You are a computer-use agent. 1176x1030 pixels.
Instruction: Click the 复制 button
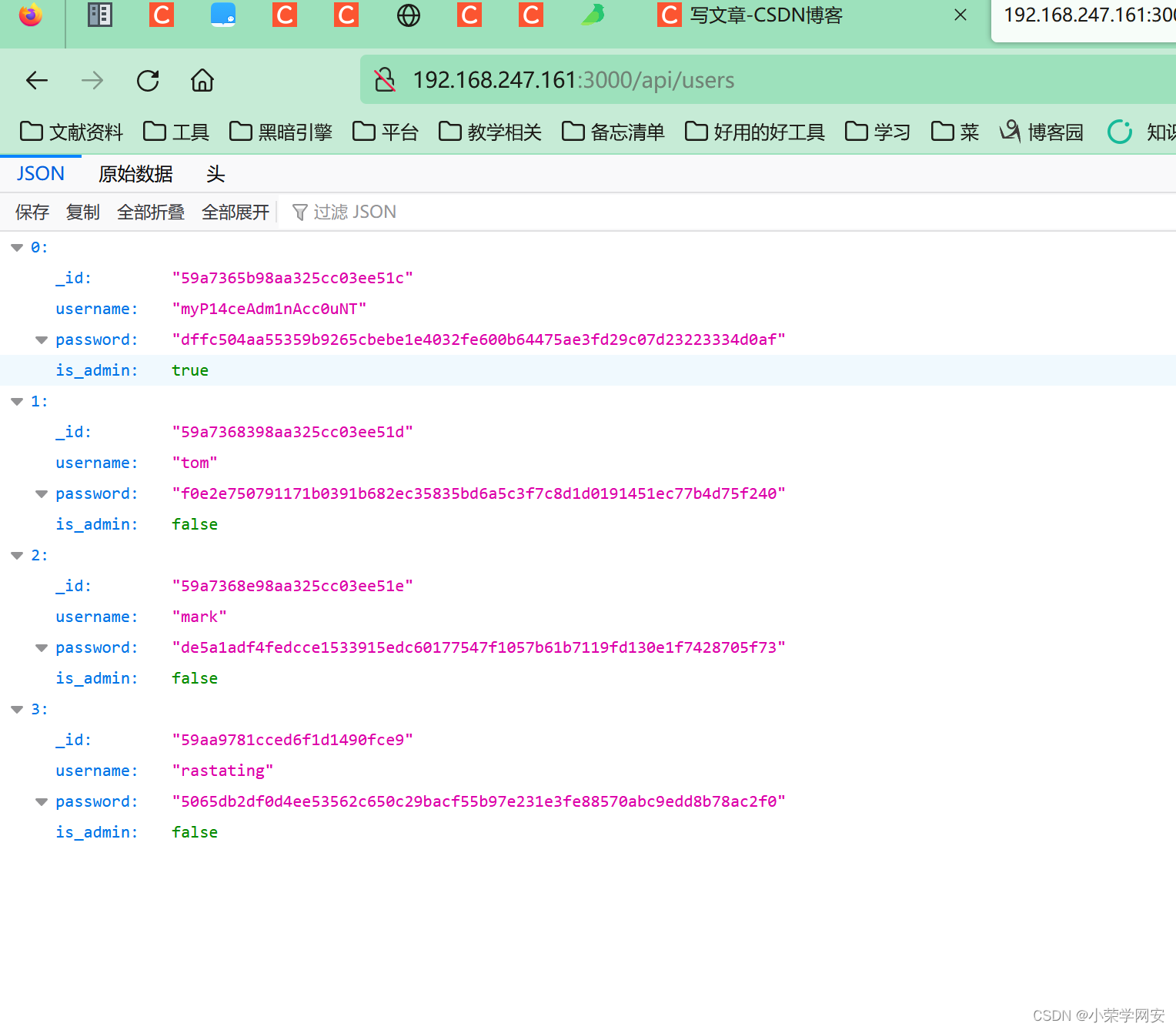click(83, 212)
